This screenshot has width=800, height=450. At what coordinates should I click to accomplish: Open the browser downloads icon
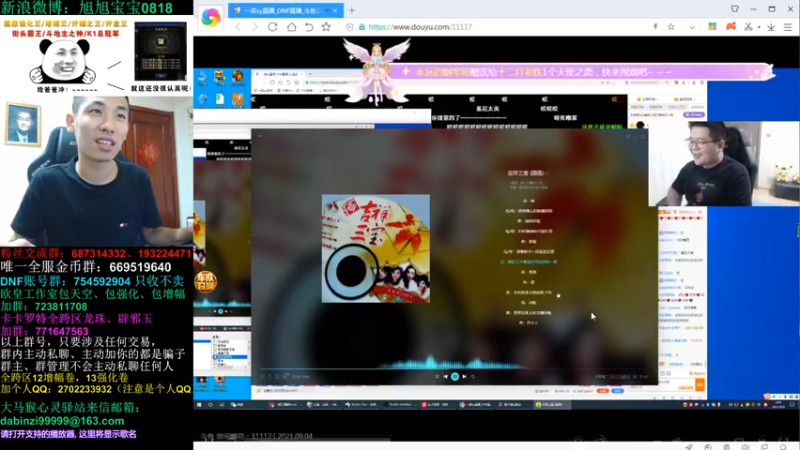click(x=771, y=27)
